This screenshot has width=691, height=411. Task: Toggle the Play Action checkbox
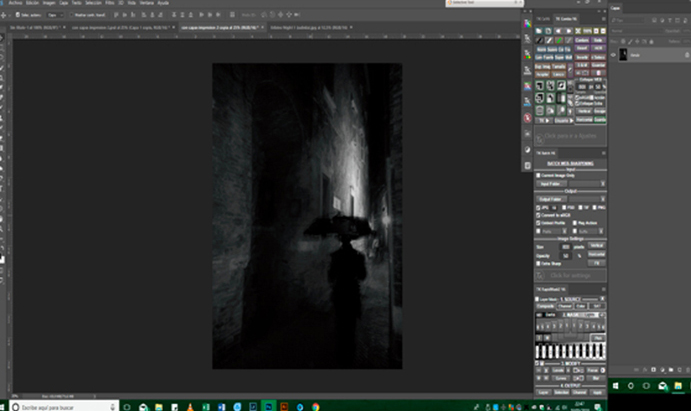tap(574, 222)
